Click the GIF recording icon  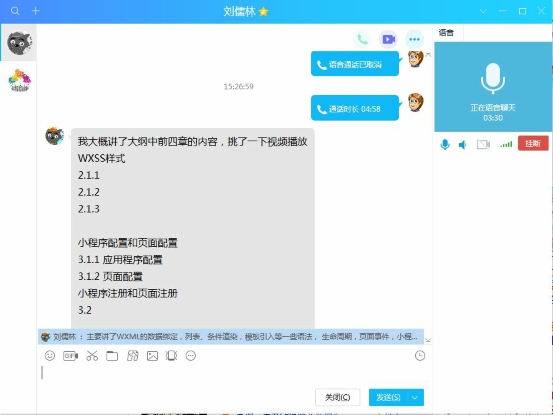(x=71, y=356)
